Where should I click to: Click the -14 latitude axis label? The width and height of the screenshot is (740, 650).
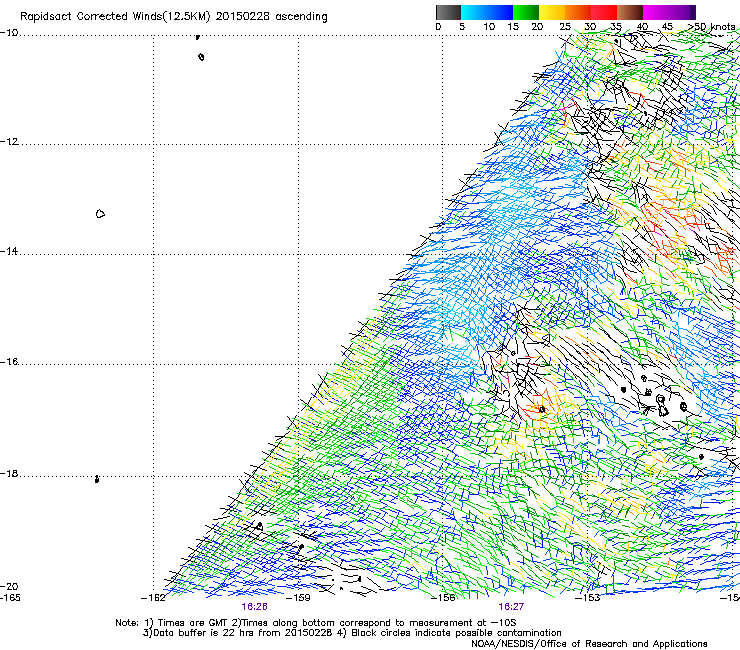(9, 252)
